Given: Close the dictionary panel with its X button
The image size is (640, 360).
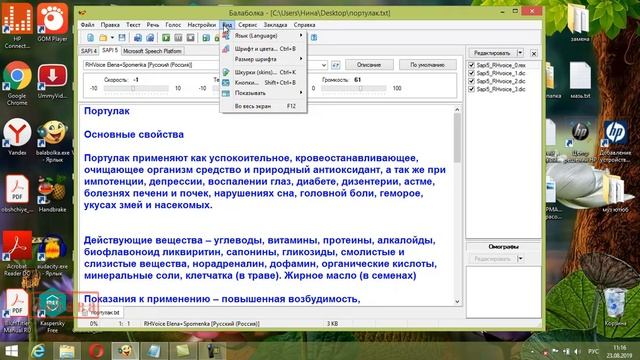Looking at the screenshot, I should tap(533, 53).
